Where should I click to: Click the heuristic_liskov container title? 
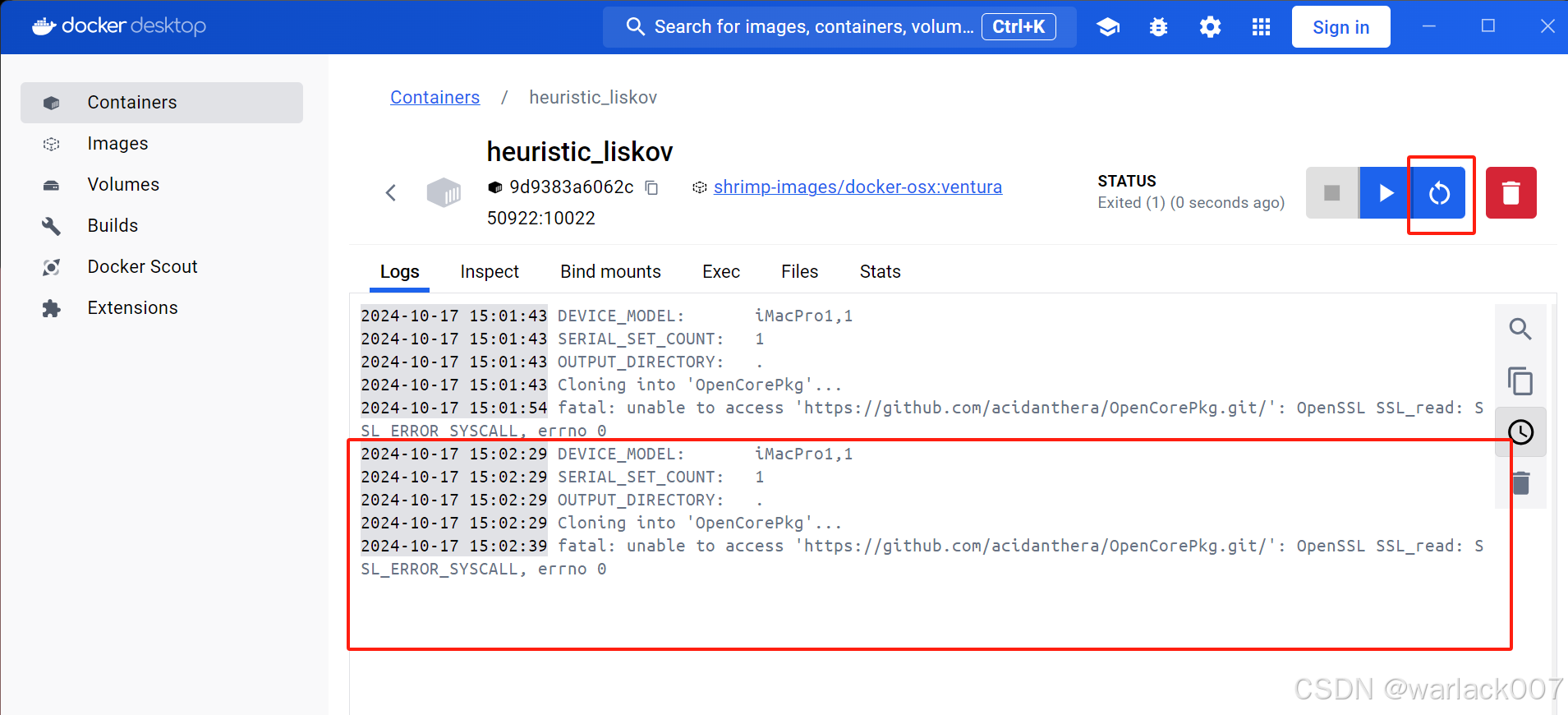[580, 152]
